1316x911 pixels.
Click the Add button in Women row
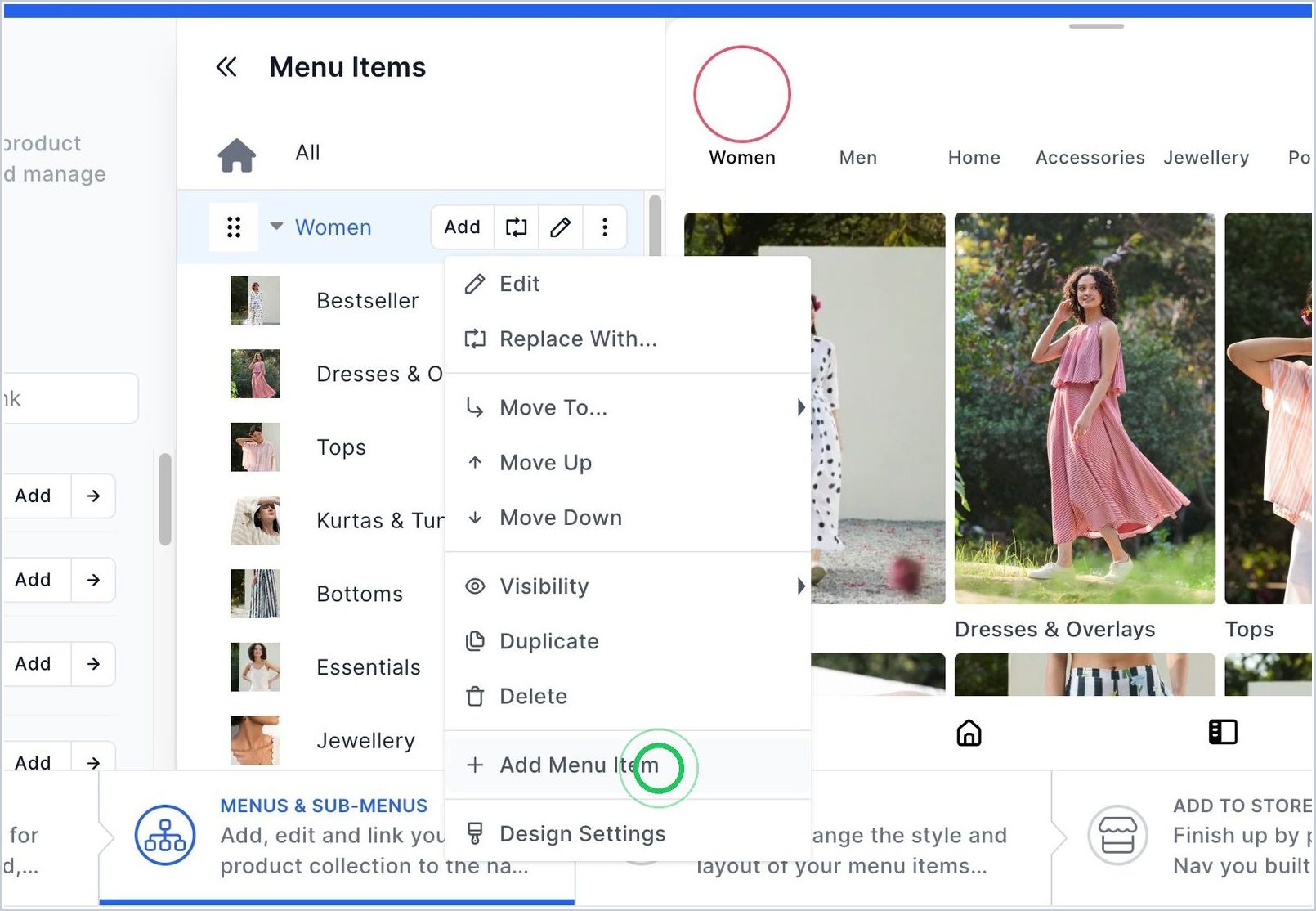[x=463, y=227]
